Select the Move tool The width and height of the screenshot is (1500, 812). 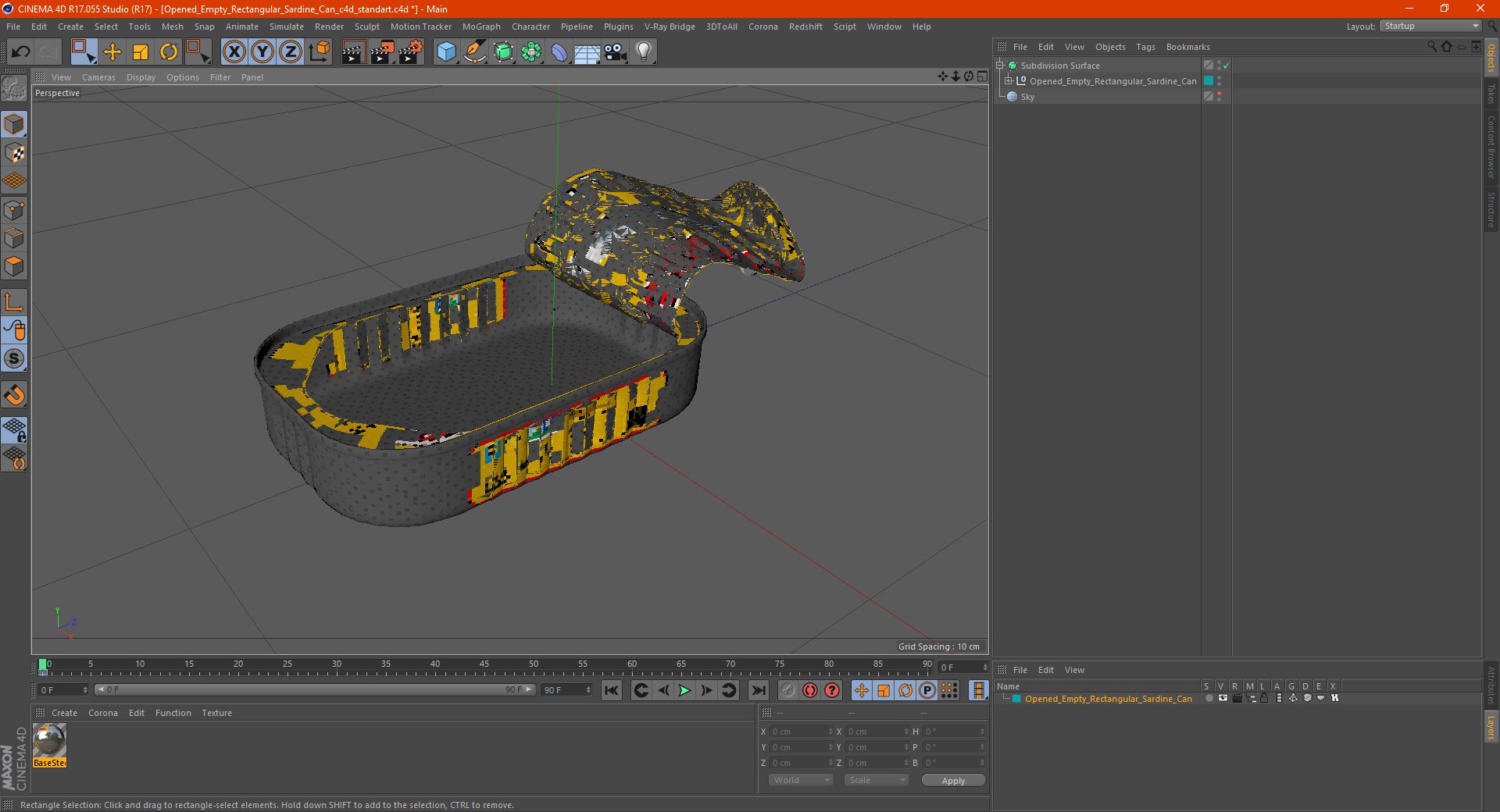pyautogui.click(x=112, y=52)
